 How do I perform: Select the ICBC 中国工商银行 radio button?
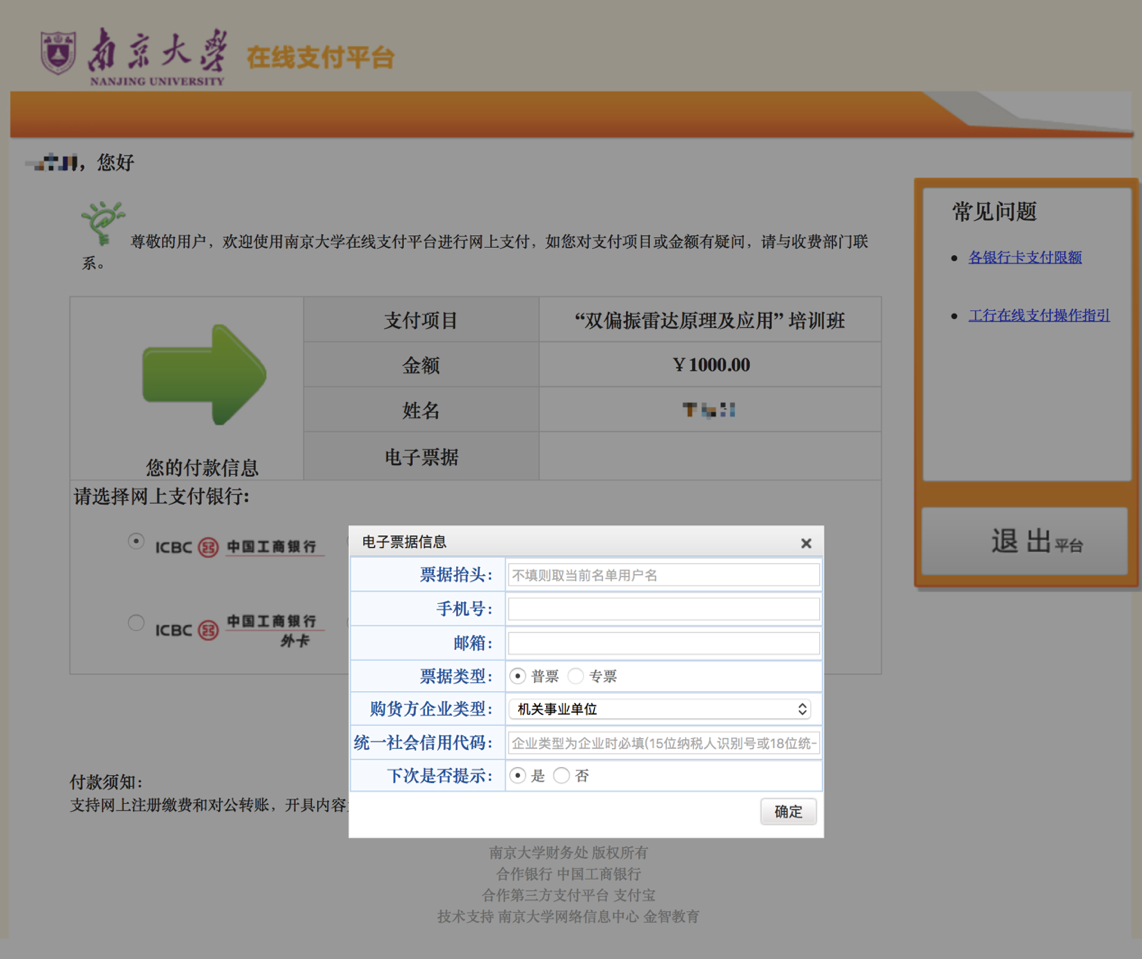point(136,542)
